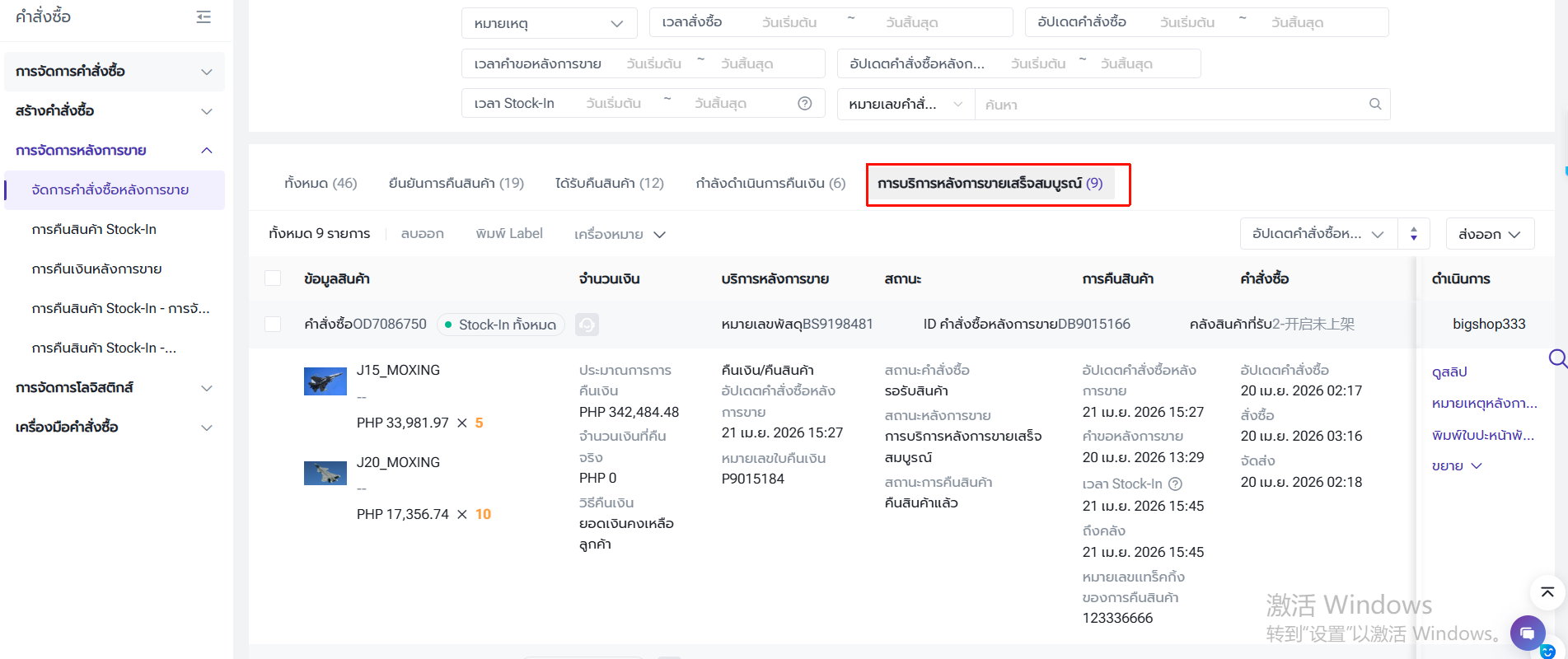
Task: Toggle the sort order arrows
Action: pos(1413,234)
